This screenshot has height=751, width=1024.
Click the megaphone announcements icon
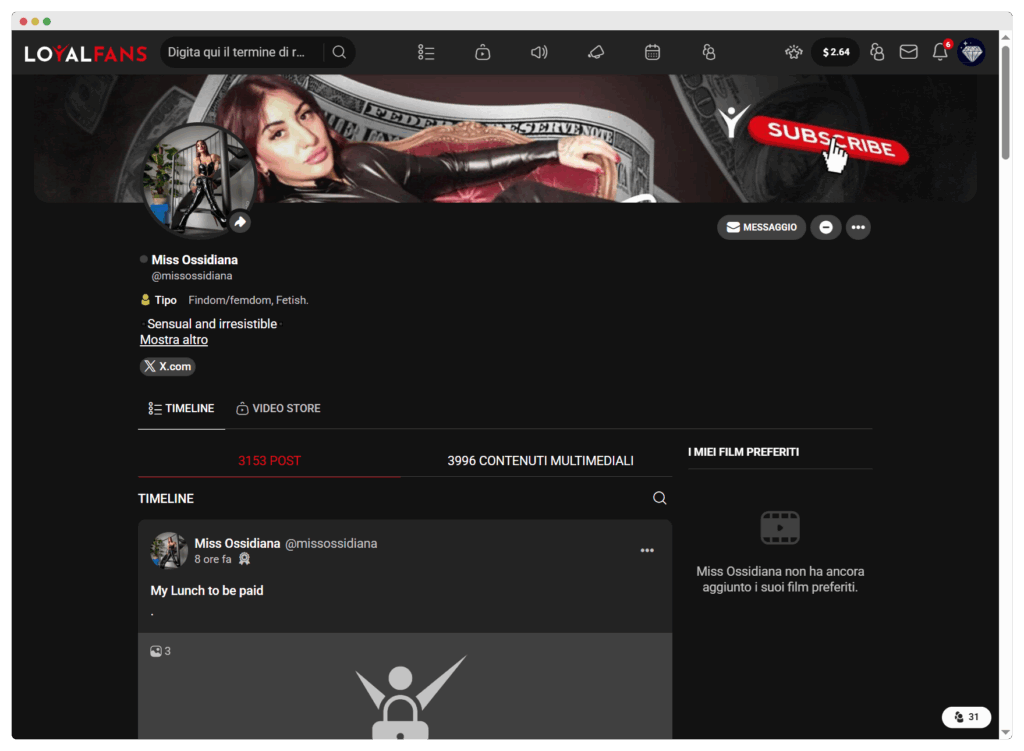click(x=595, y=52)
